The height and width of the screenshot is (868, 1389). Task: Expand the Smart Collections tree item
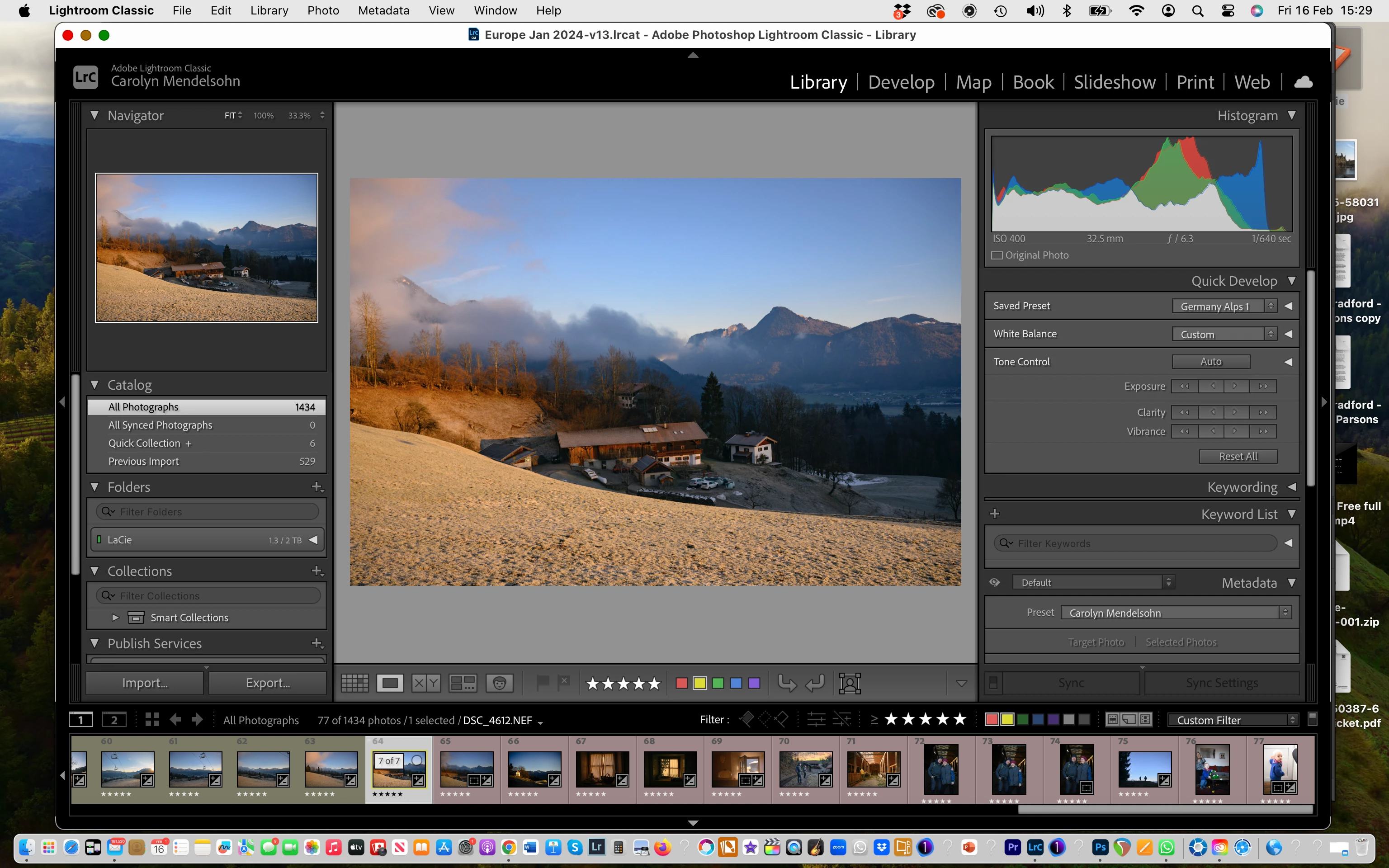[x=115, y=618]
